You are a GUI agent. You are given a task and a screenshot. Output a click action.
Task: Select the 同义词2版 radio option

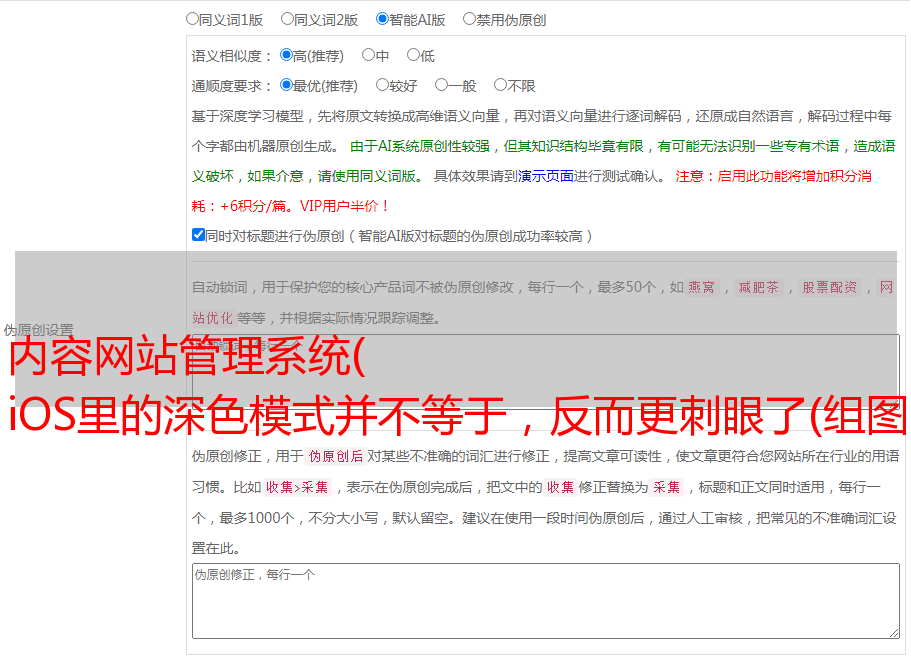click(287, 19)
